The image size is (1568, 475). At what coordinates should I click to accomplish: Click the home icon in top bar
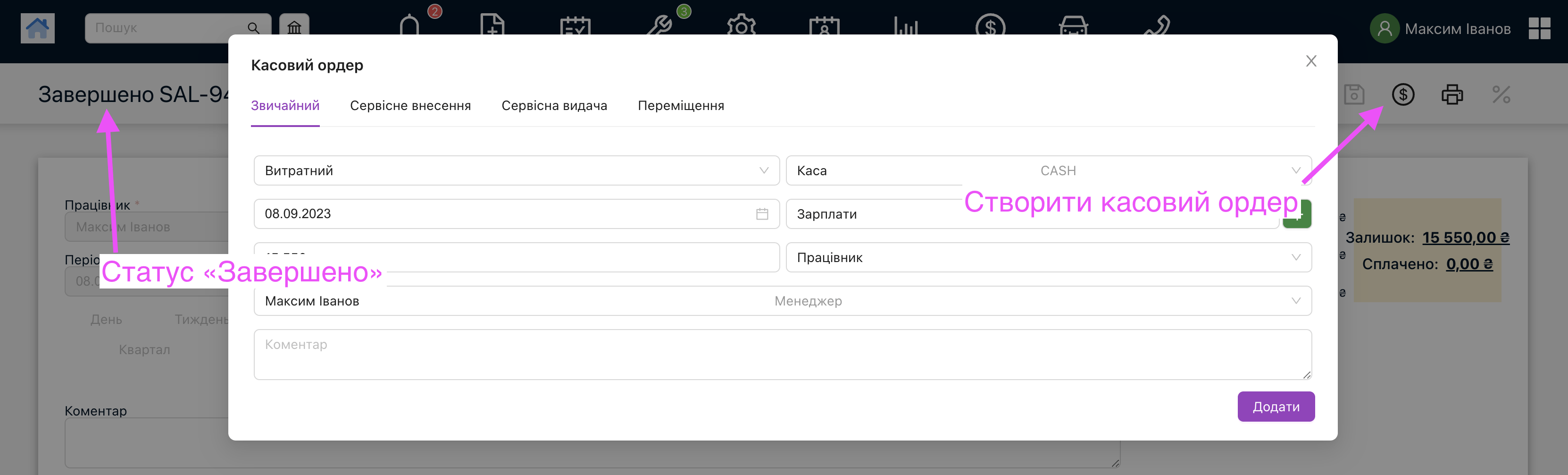coord(37,28)
